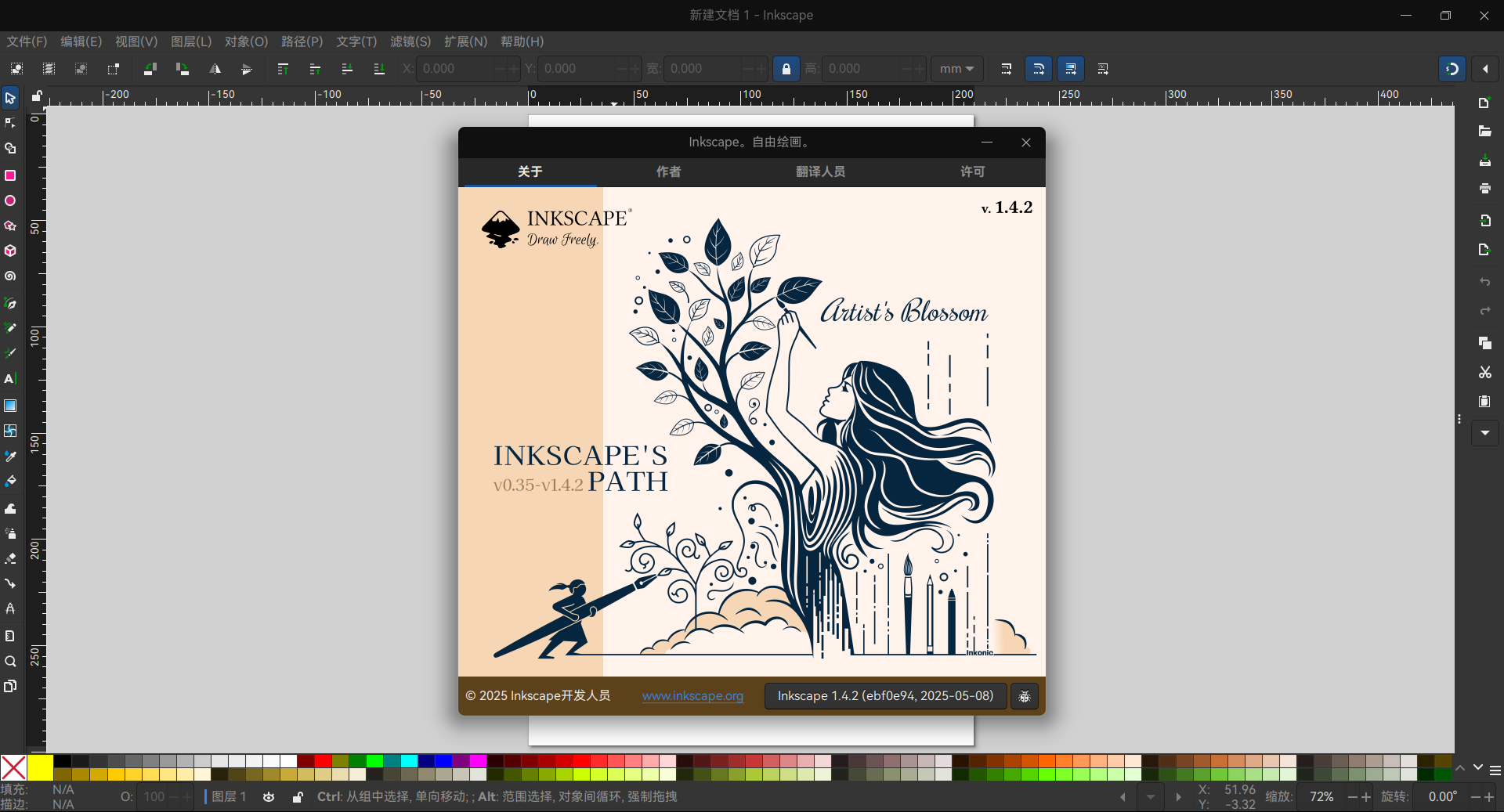Open the 路径(P) menu
The image size is (1504, 812).
[302, 42]
